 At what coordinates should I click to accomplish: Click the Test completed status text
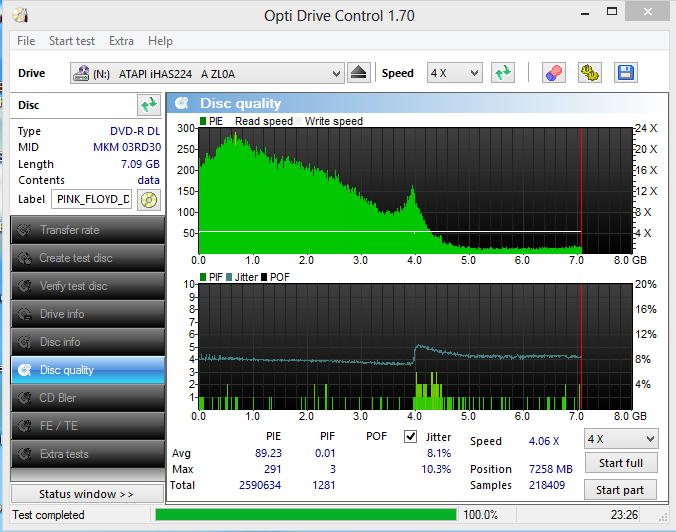tap(48, 515)
